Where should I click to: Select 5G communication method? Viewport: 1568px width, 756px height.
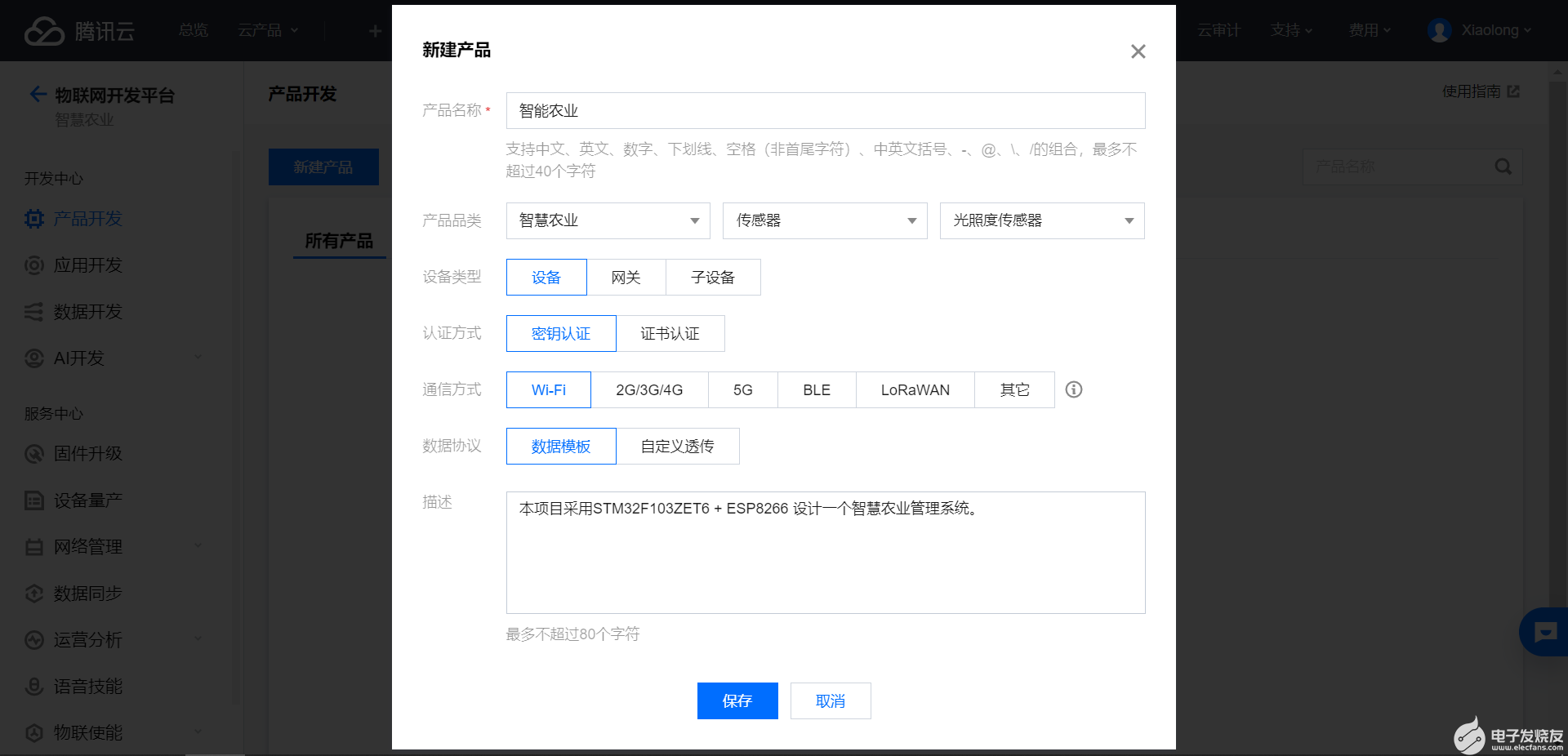tap(743, 390)
